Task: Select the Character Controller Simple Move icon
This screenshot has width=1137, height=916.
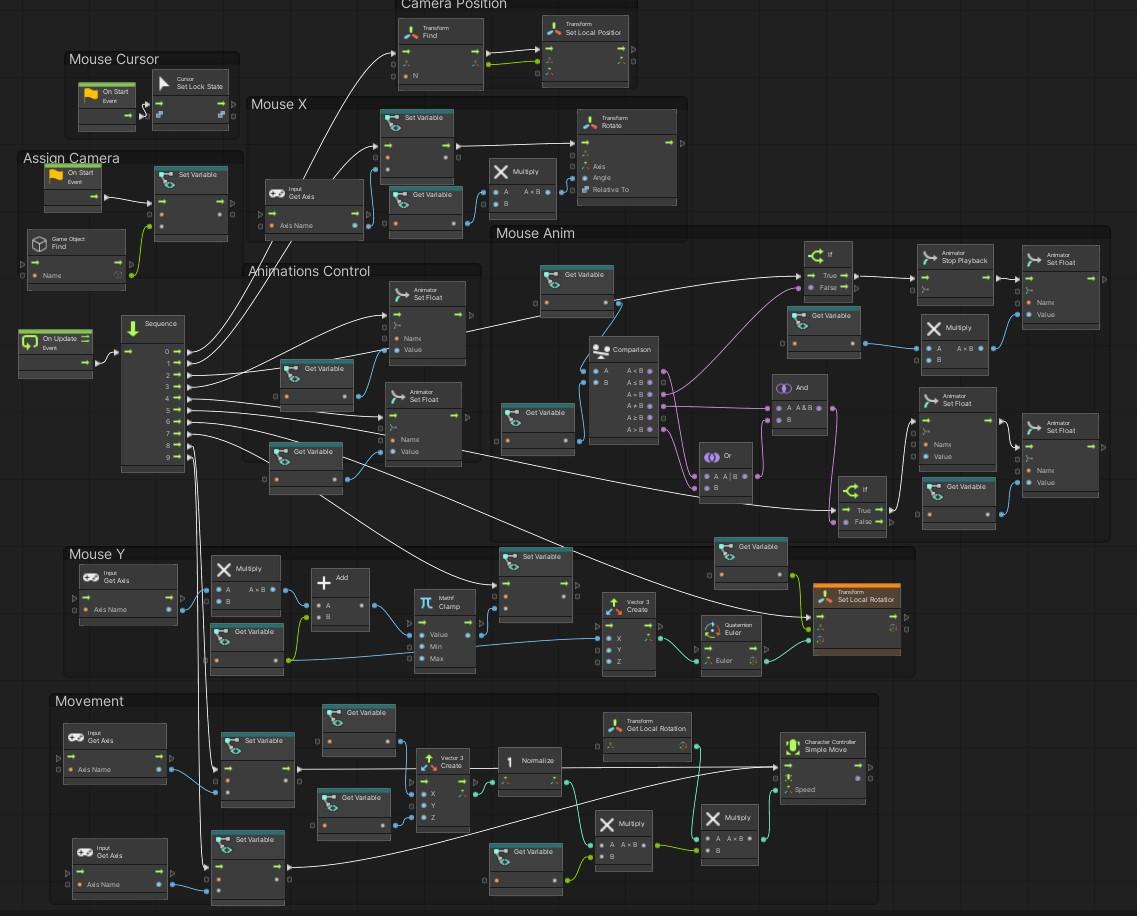Action: 793,746
